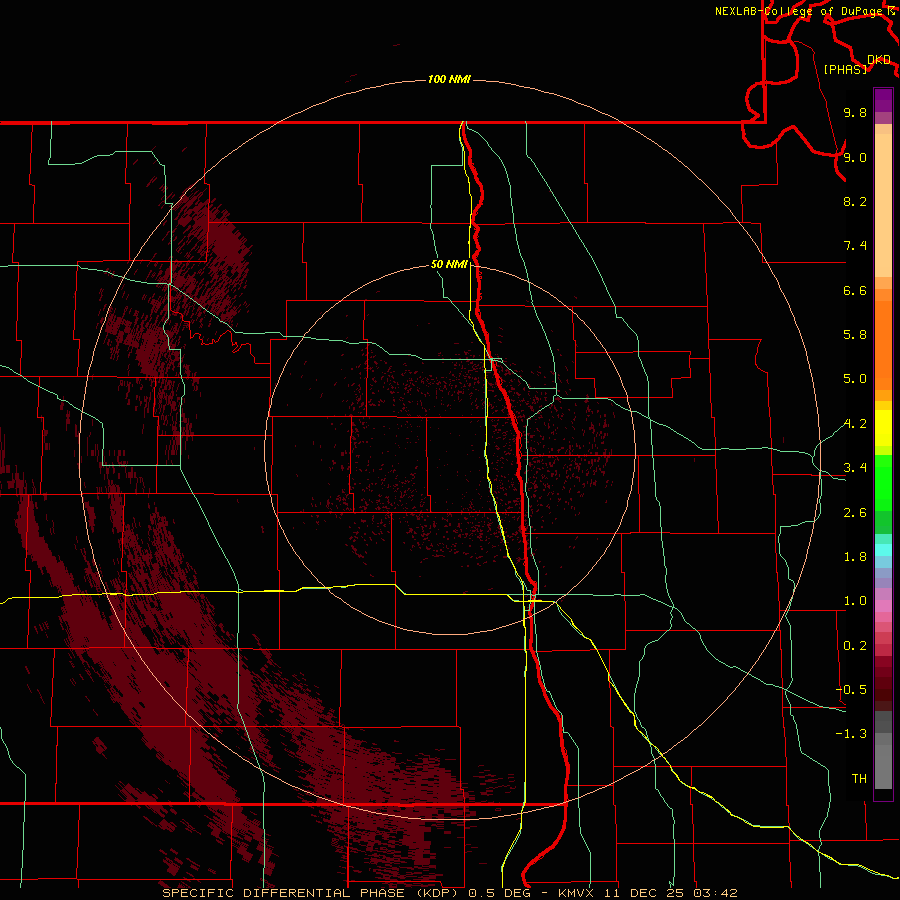Viewport: 900px width, 900px height.
Task: Click the 2.6 legend value
Action: tap(855, 513)
